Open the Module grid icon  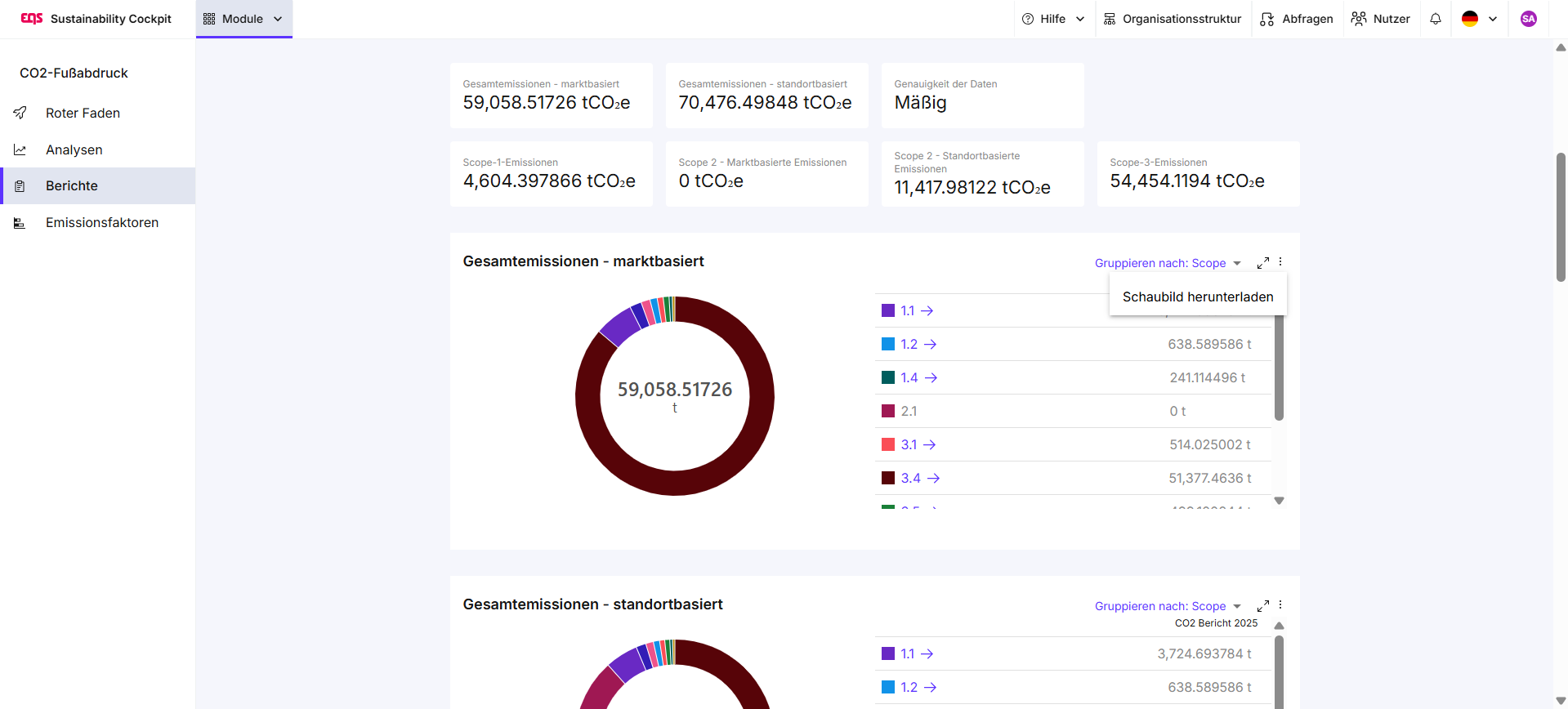coord(209,19)
